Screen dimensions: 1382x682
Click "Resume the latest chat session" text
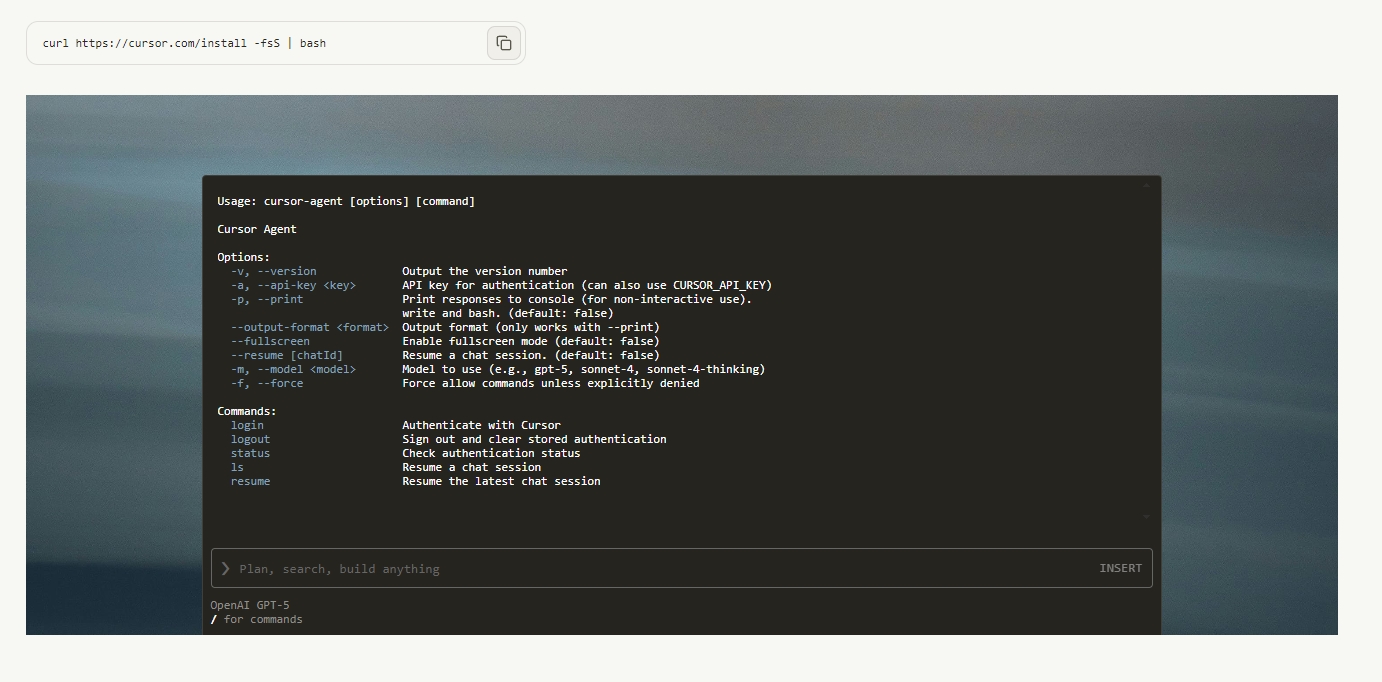(x=501, y=481)
